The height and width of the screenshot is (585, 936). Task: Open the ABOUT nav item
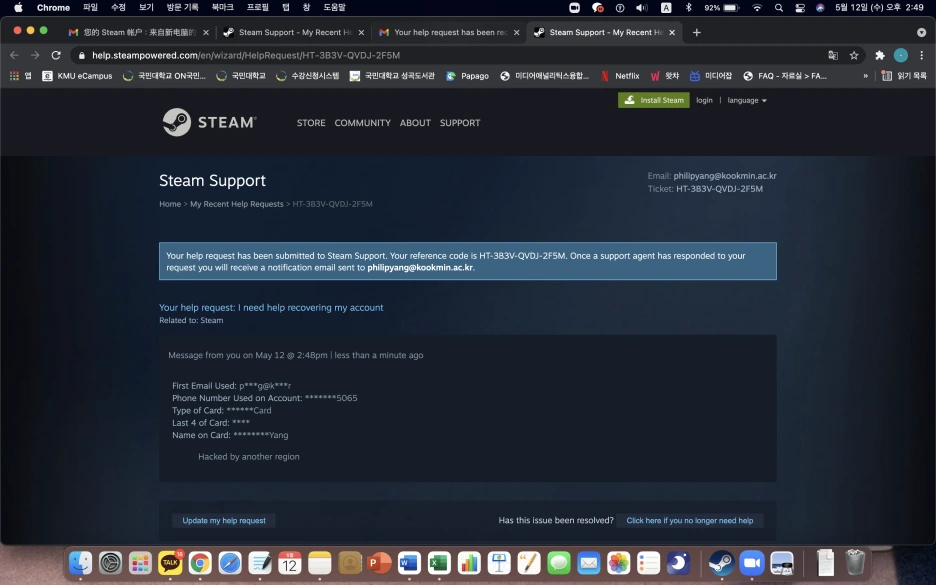point(415,122)
